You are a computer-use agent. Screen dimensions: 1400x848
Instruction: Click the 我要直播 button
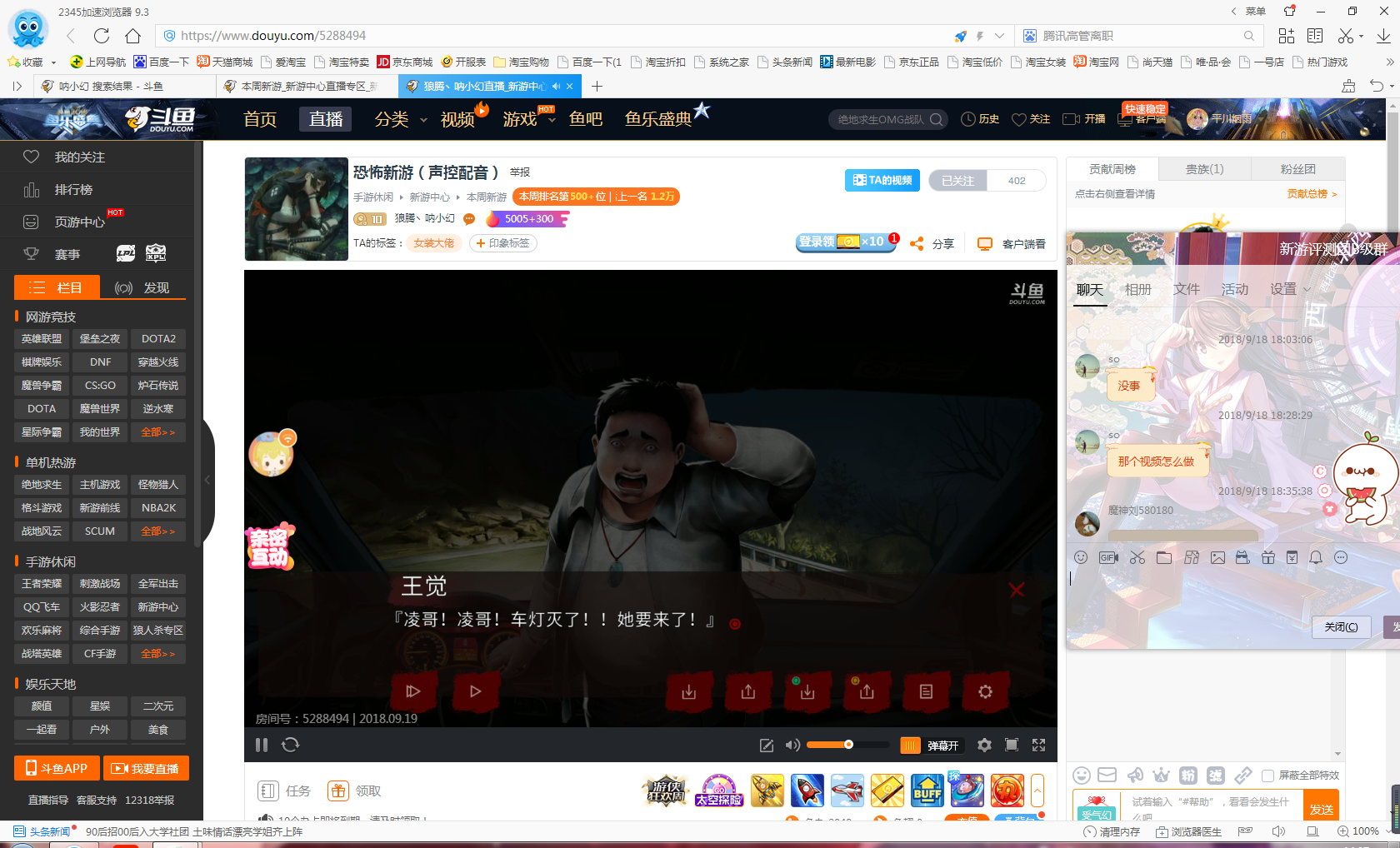point(146,768)
